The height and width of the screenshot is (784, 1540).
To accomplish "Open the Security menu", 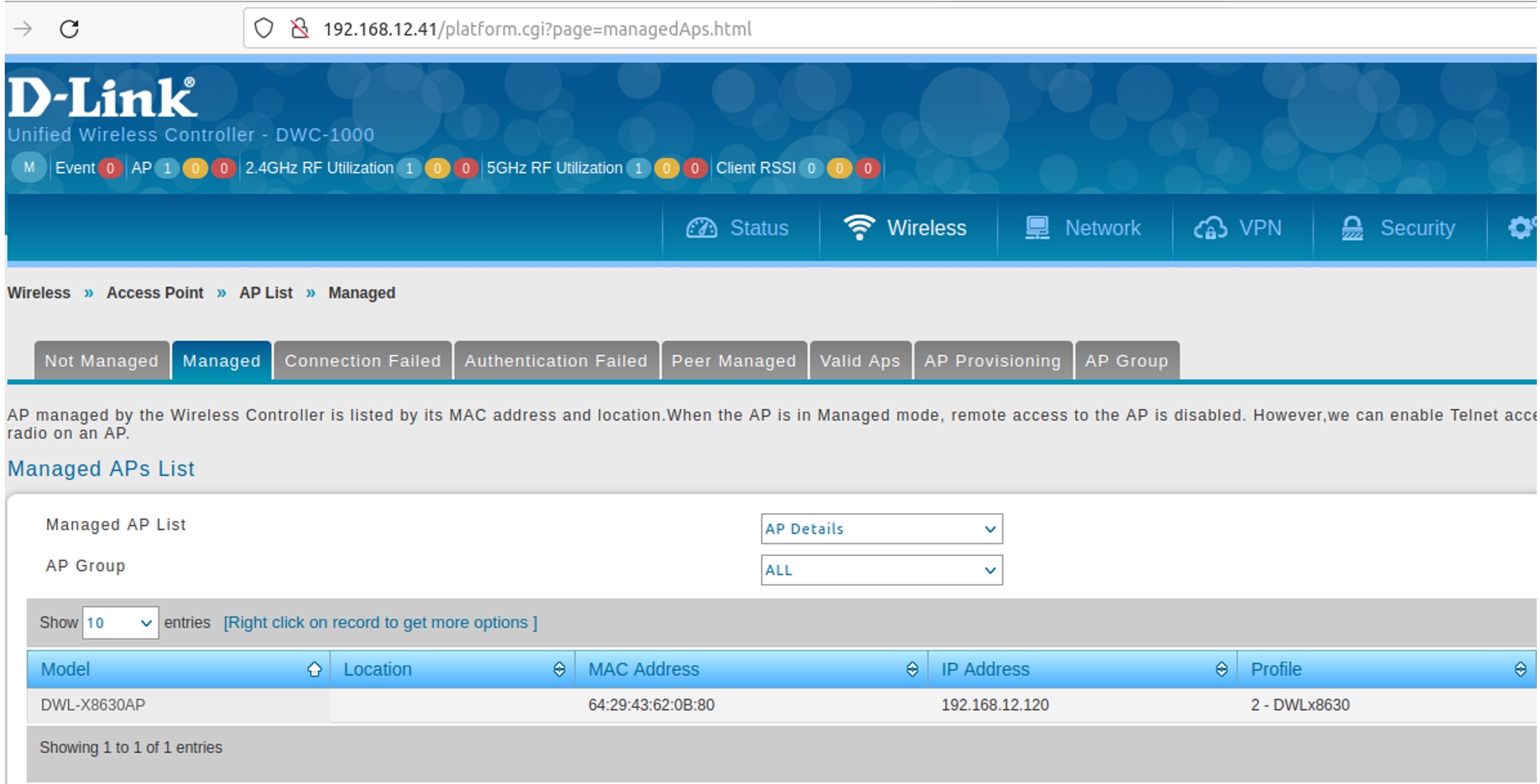I will point(1399,228).
